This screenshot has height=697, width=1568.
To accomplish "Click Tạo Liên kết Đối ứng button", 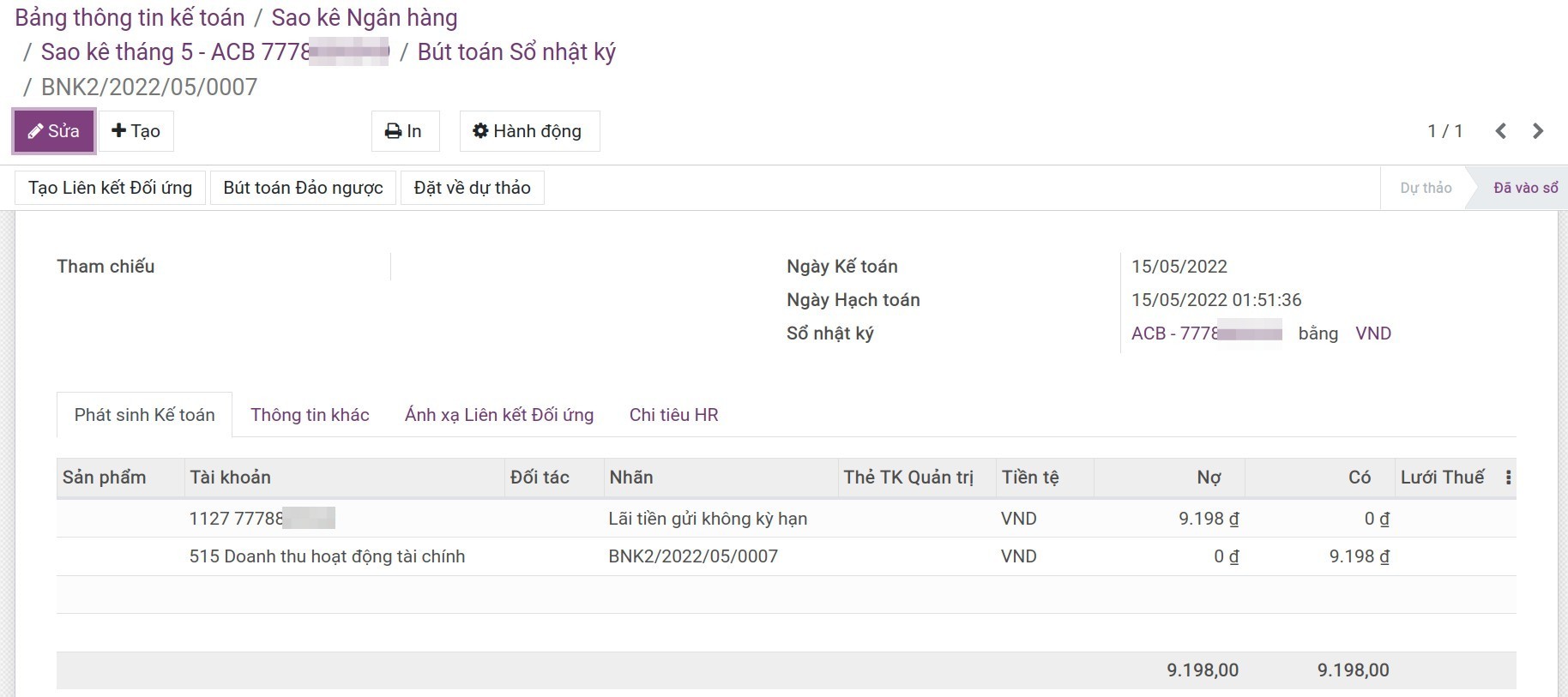I will (x=110, y=188).
